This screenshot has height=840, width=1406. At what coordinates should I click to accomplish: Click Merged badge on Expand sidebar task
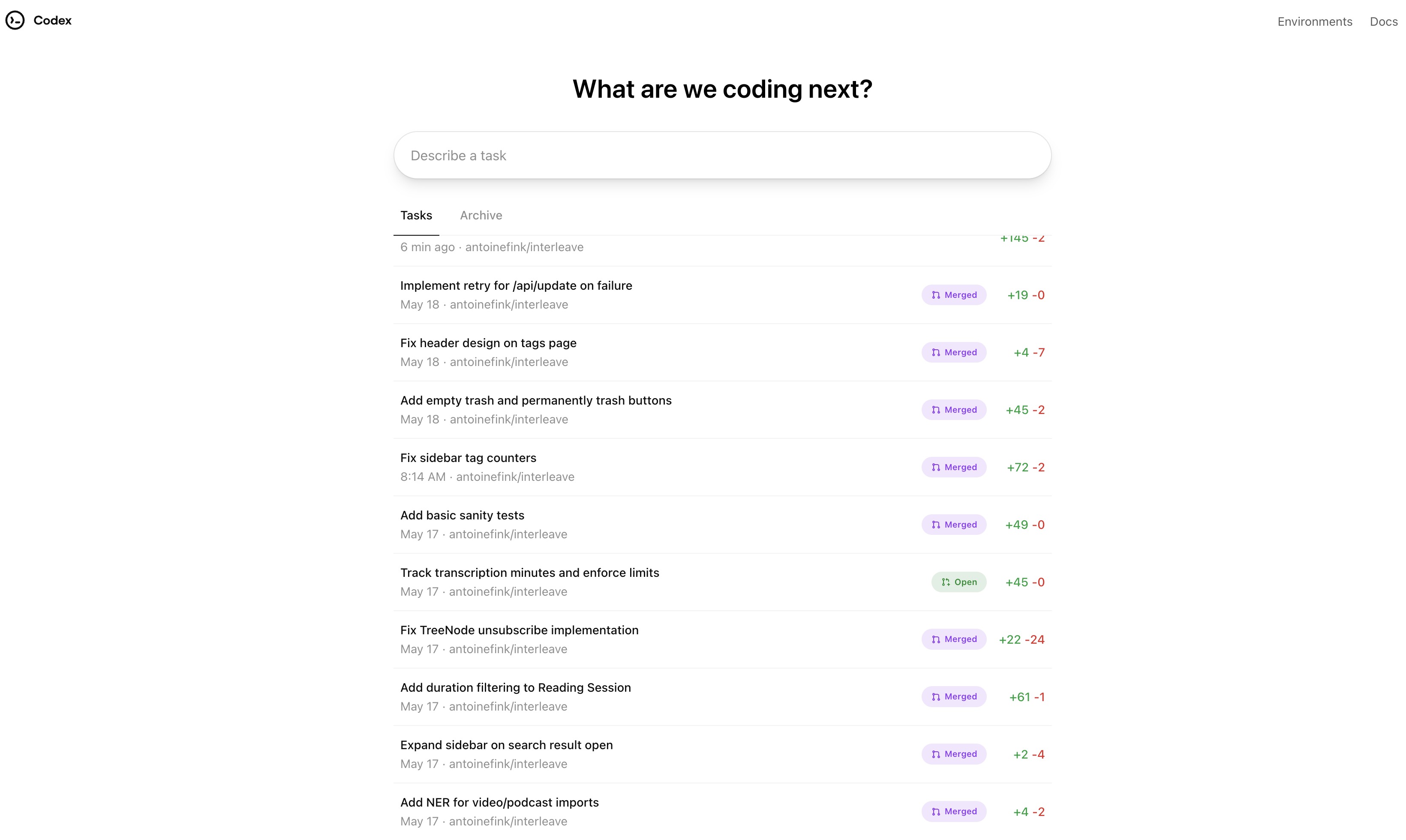click(954, 754)
